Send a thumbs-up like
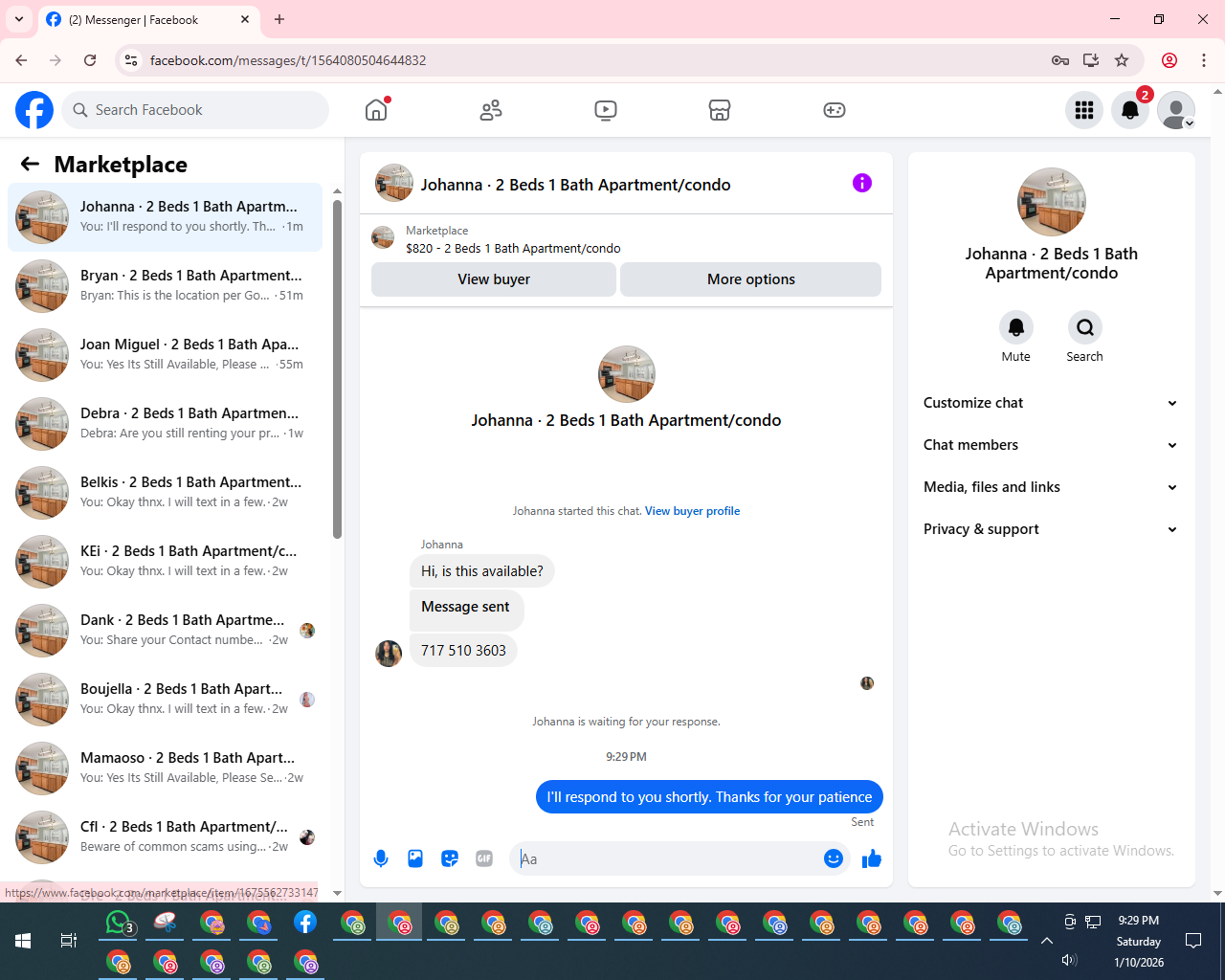 872,858
